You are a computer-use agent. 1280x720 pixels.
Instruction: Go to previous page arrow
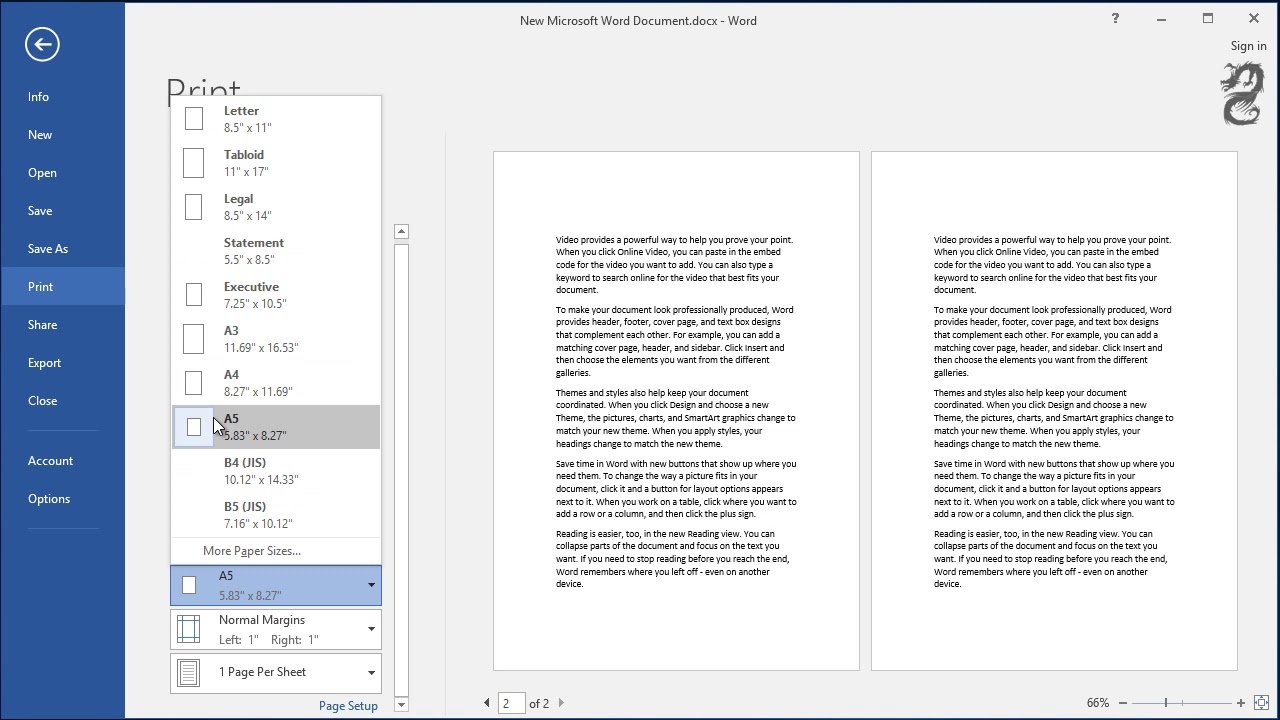pyautogui.click(x=487, y=703)
